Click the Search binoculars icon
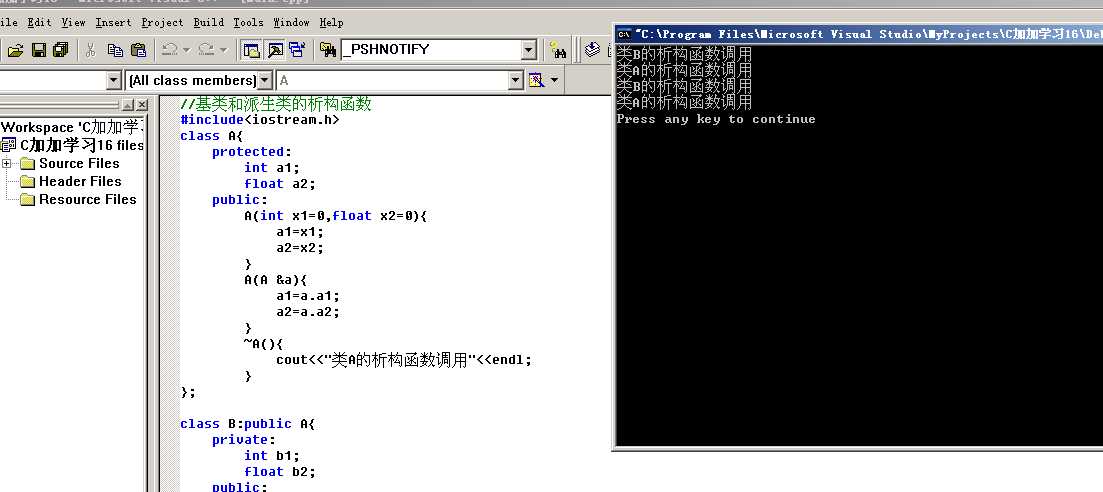The height and width of the screenshot is (492, 1103). pyautogui.click(x=559, y=50)
